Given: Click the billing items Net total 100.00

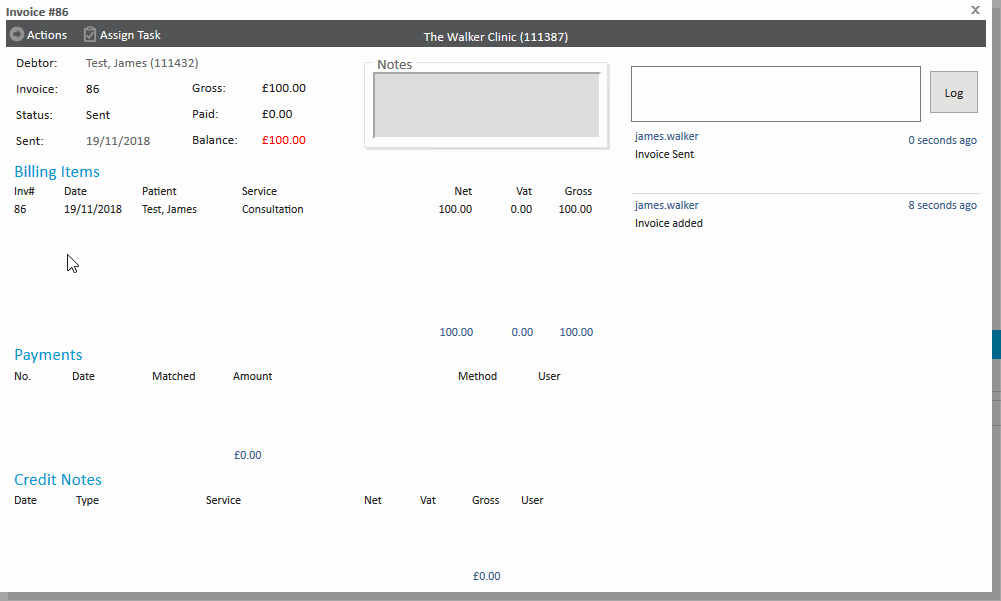Looking at the screenshot, I should 456,332.
